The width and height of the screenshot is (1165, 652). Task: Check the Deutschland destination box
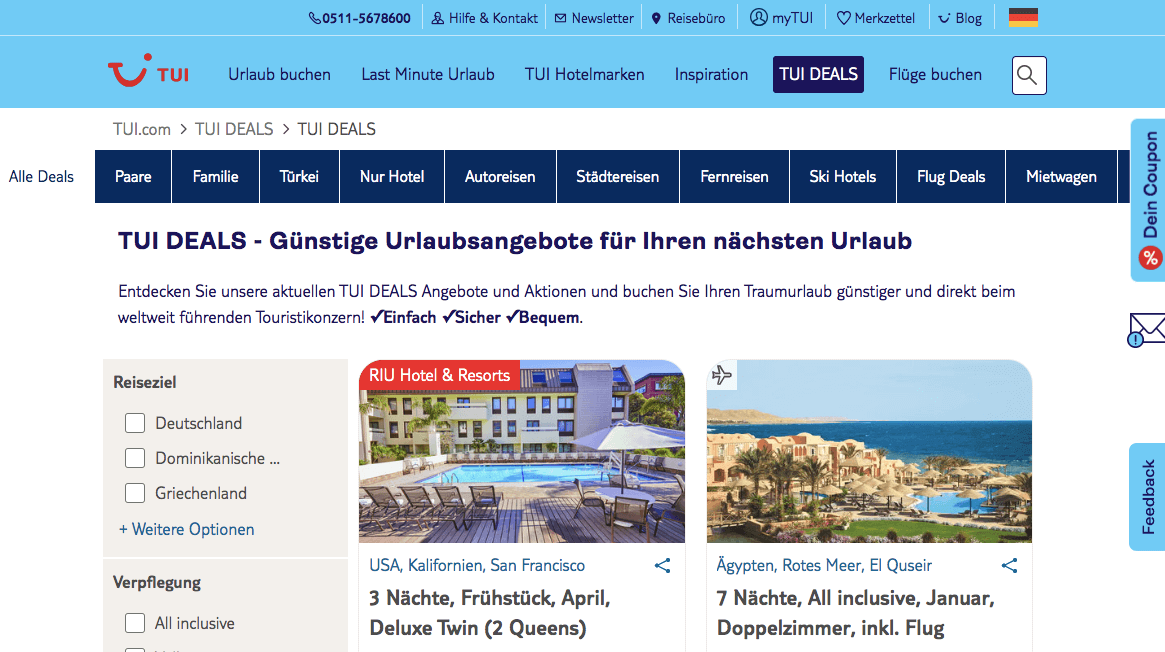135,423
